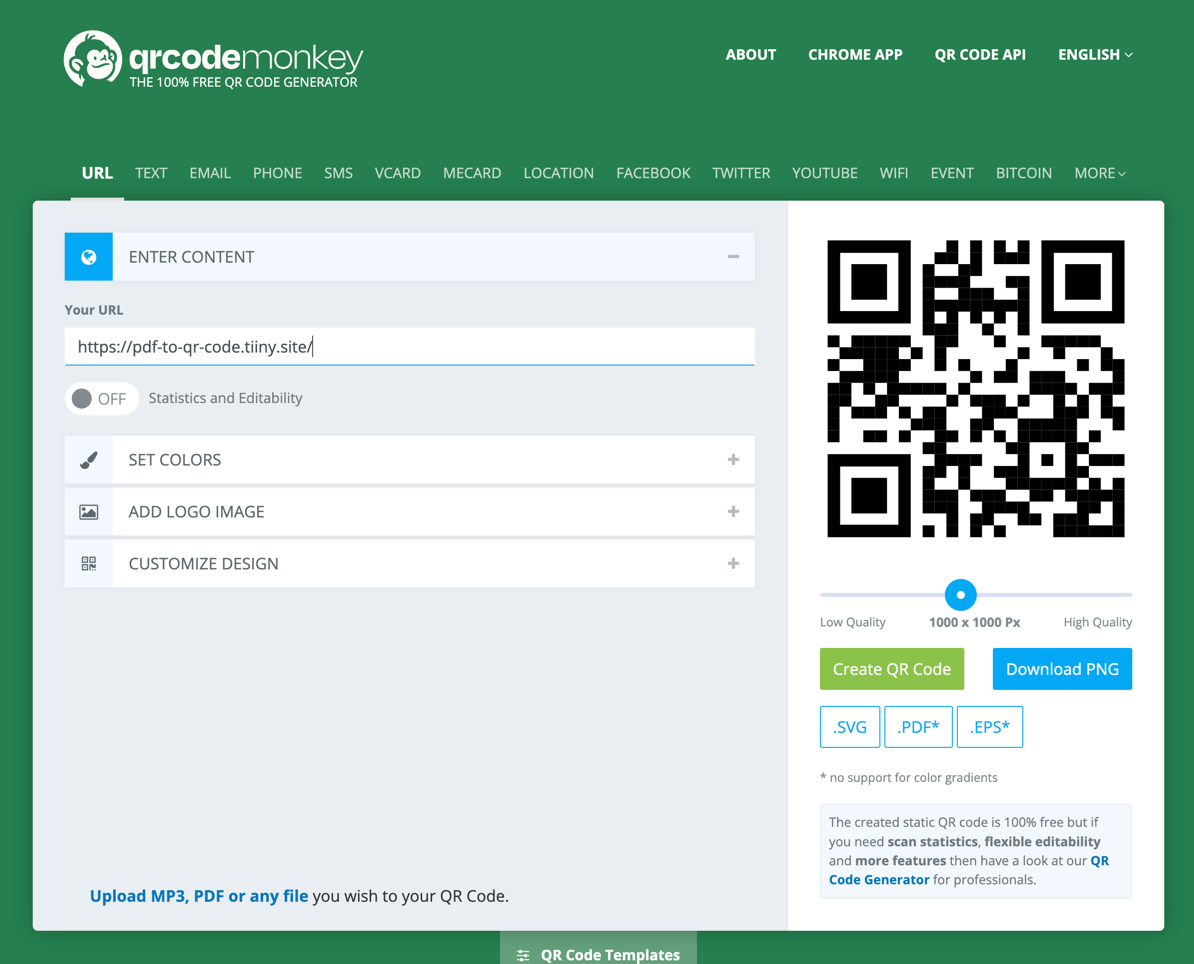Viewport: 1194px width, 964px height.
Task: Download the QR code as .PDF
Action: click(918, 727)
